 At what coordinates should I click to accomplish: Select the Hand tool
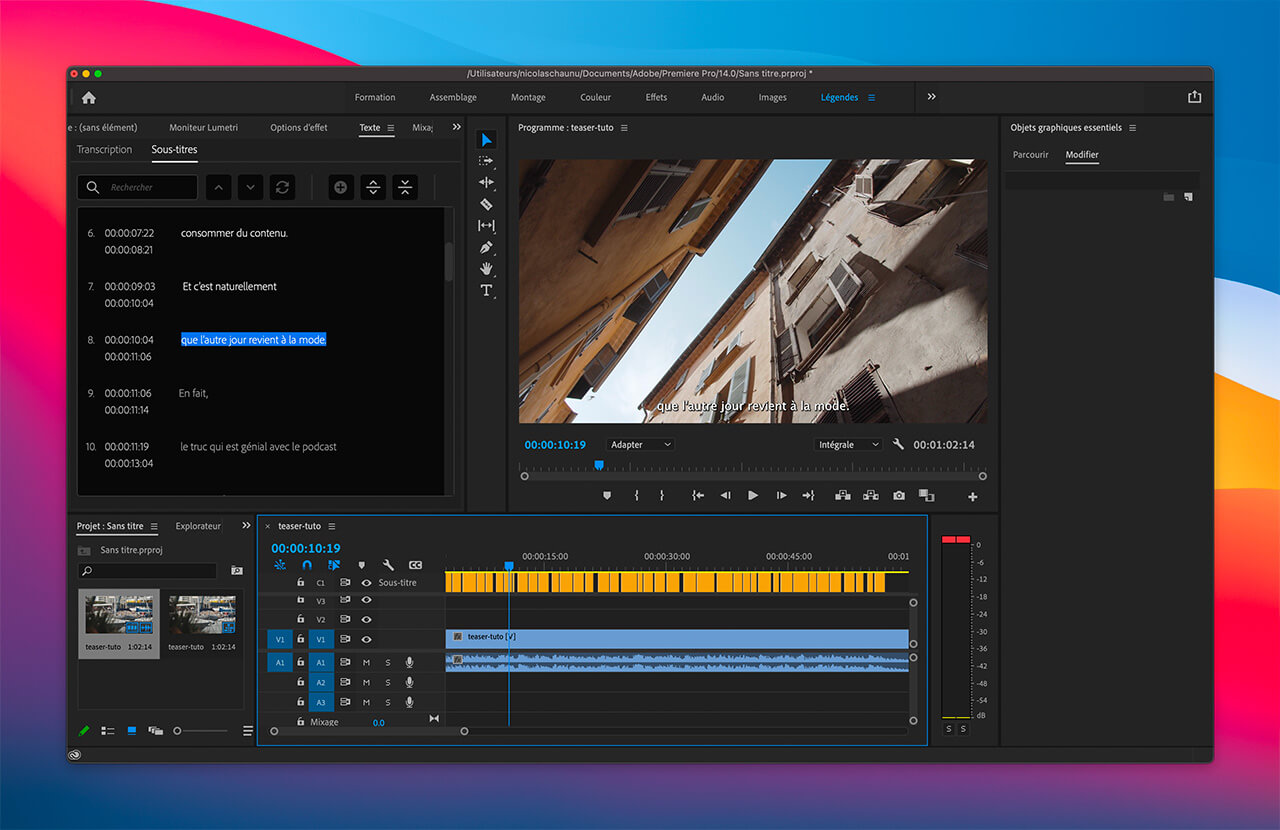coord(486,268)
